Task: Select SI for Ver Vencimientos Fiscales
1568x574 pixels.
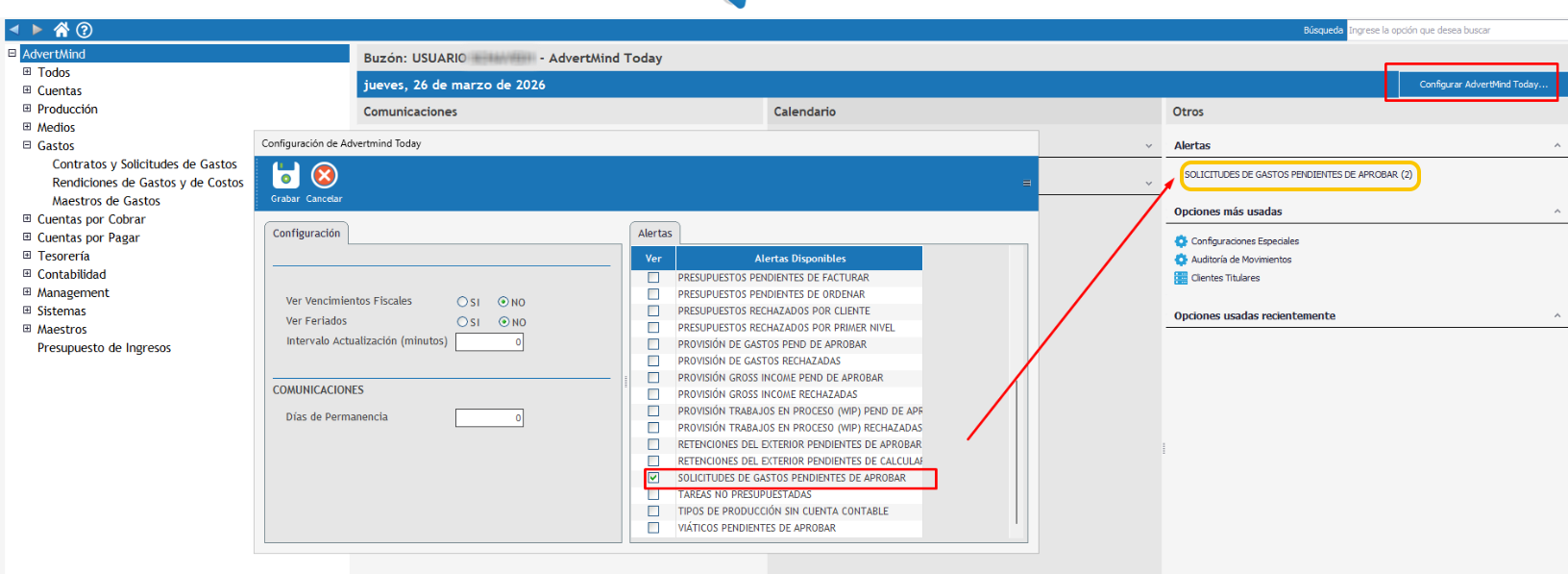Action: pyautogui.click(x=462, y=302)
